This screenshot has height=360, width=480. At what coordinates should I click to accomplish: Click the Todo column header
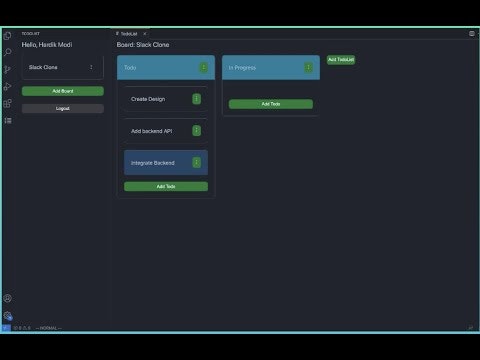point(166,68)
